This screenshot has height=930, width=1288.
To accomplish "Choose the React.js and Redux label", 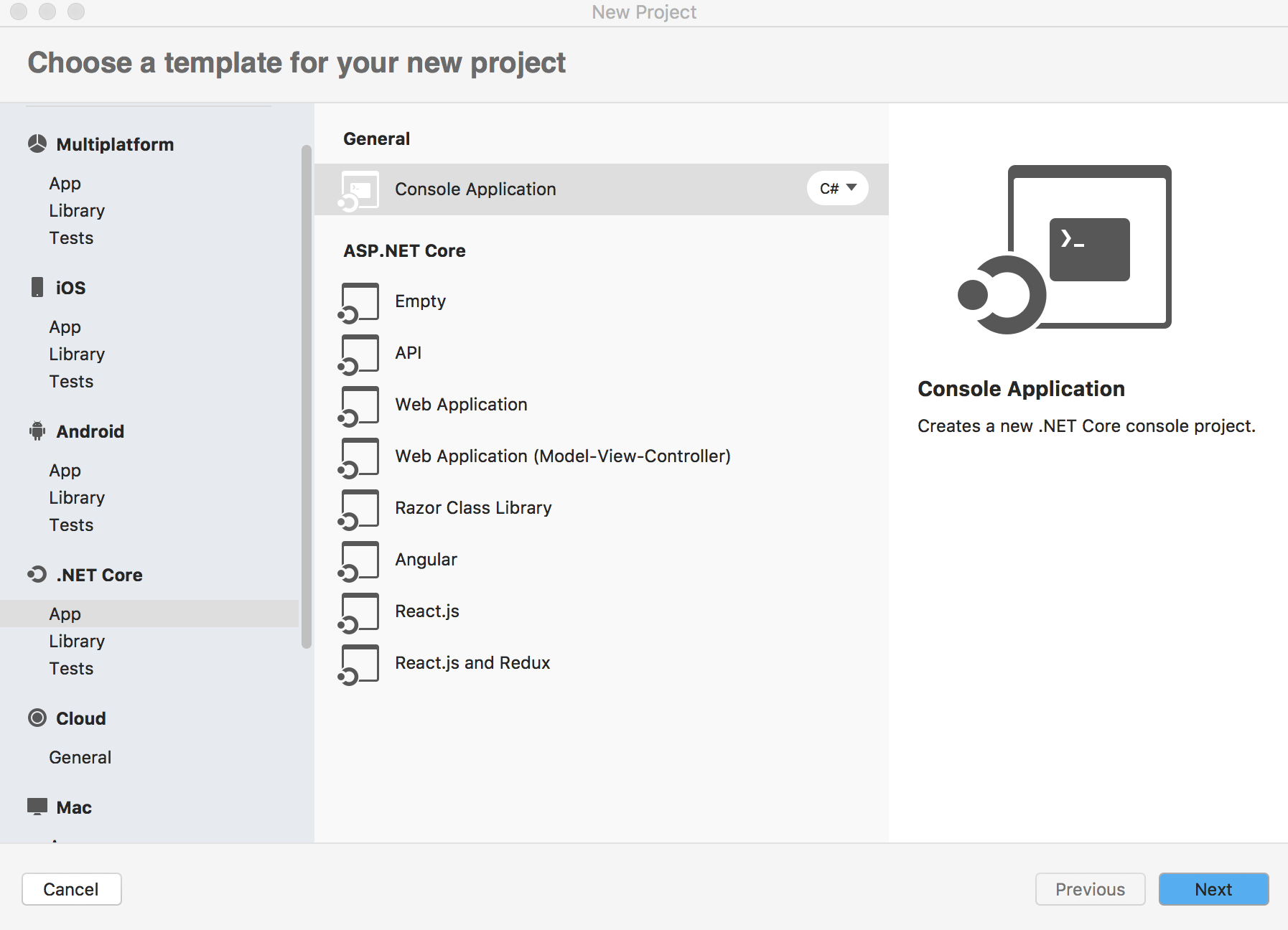I will coord(472,662).
